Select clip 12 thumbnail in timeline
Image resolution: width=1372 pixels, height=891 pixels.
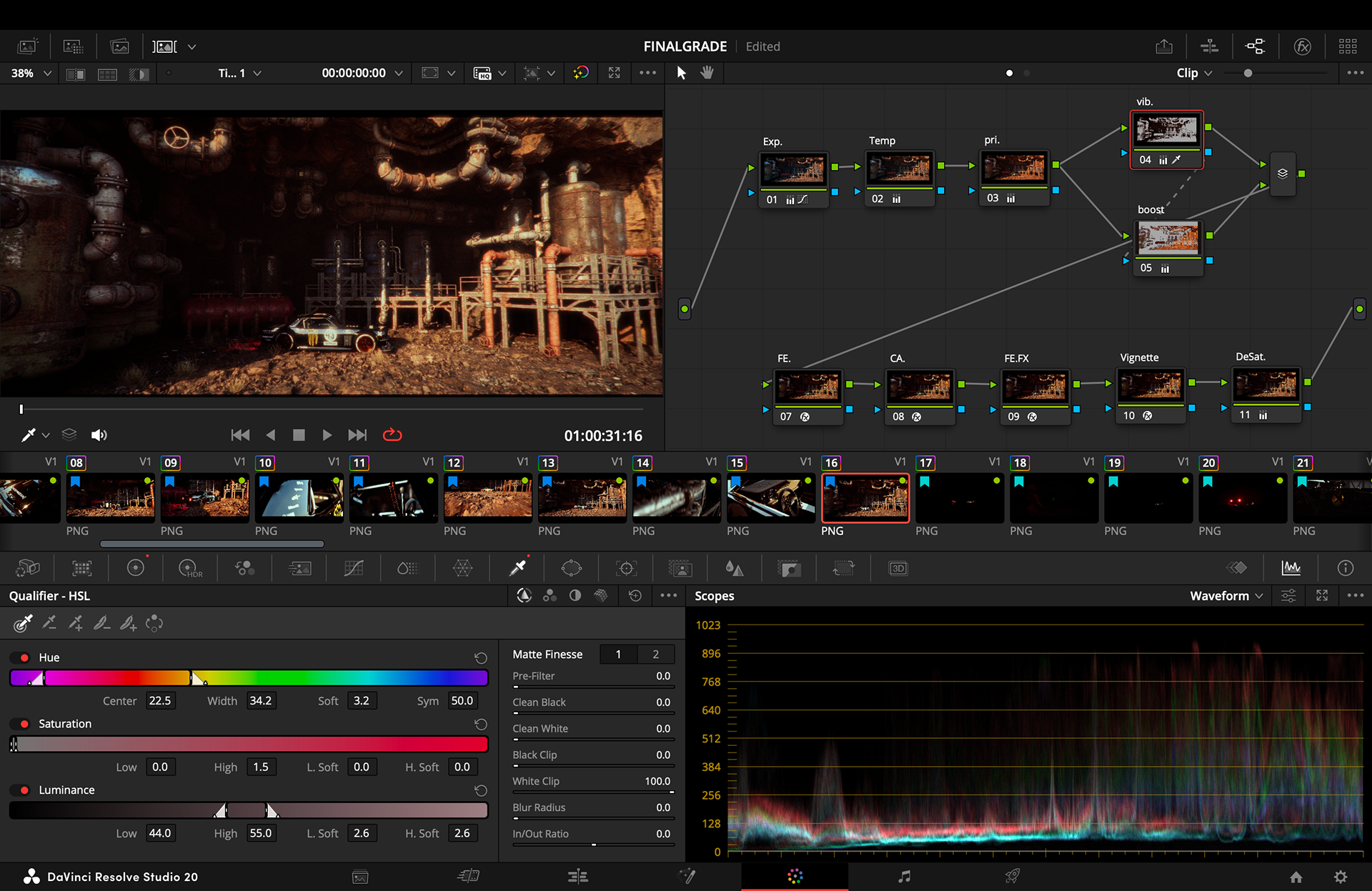[487, 497]
